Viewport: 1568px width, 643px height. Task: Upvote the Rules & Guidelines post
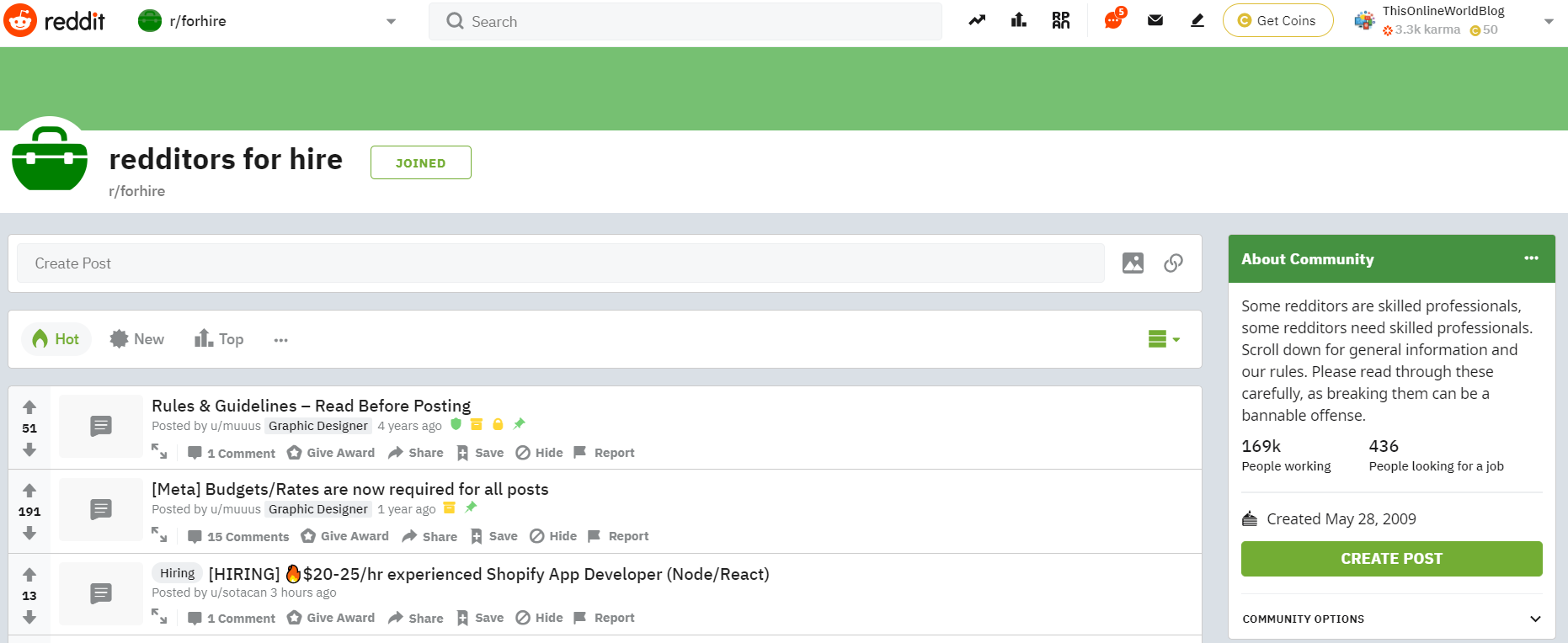click(x=29, y=407)
